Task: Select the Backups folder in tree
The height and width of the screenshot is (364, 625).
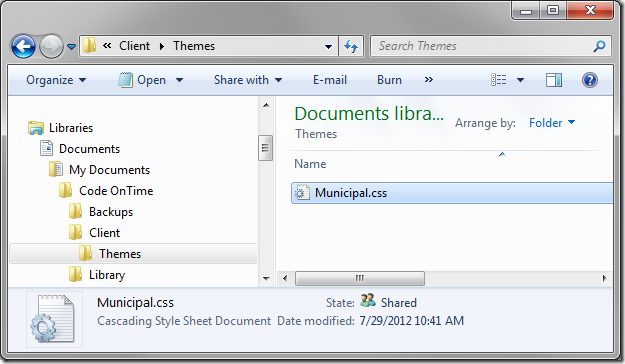Action: pos(111,212)
